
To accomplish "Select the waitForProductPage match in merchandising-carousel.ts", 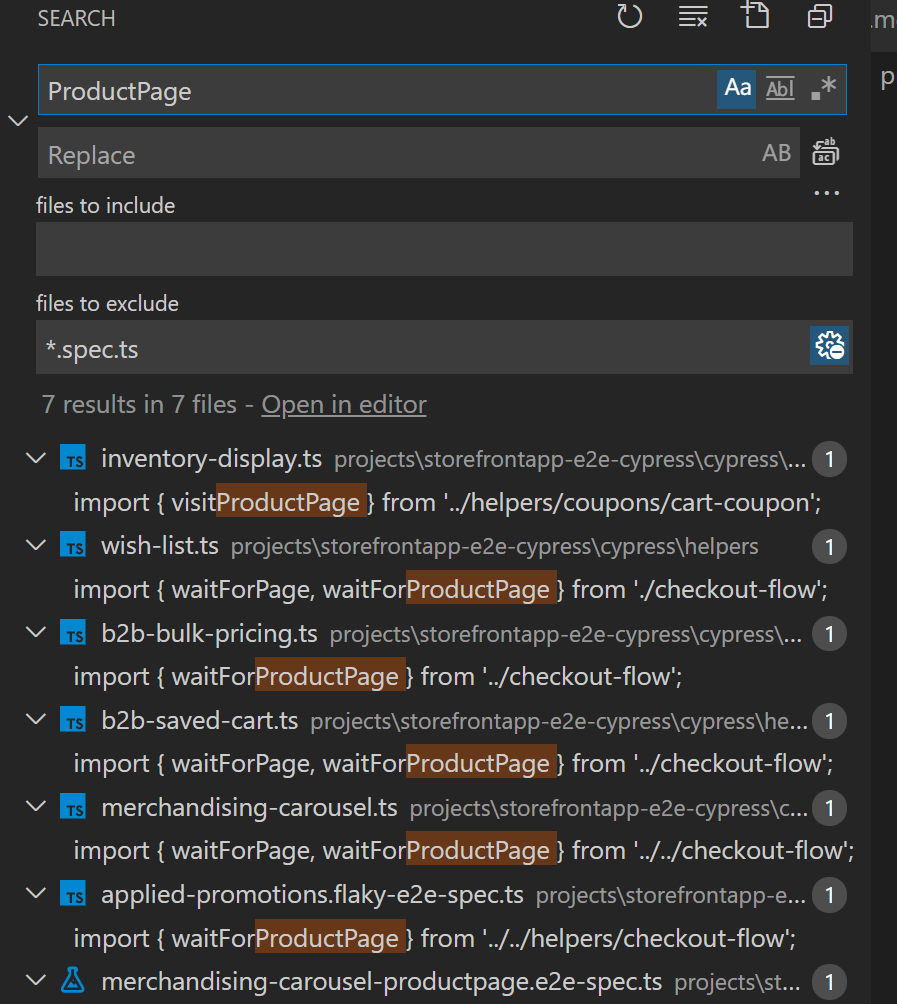I will pyautogui.click(x=478, y=851).
